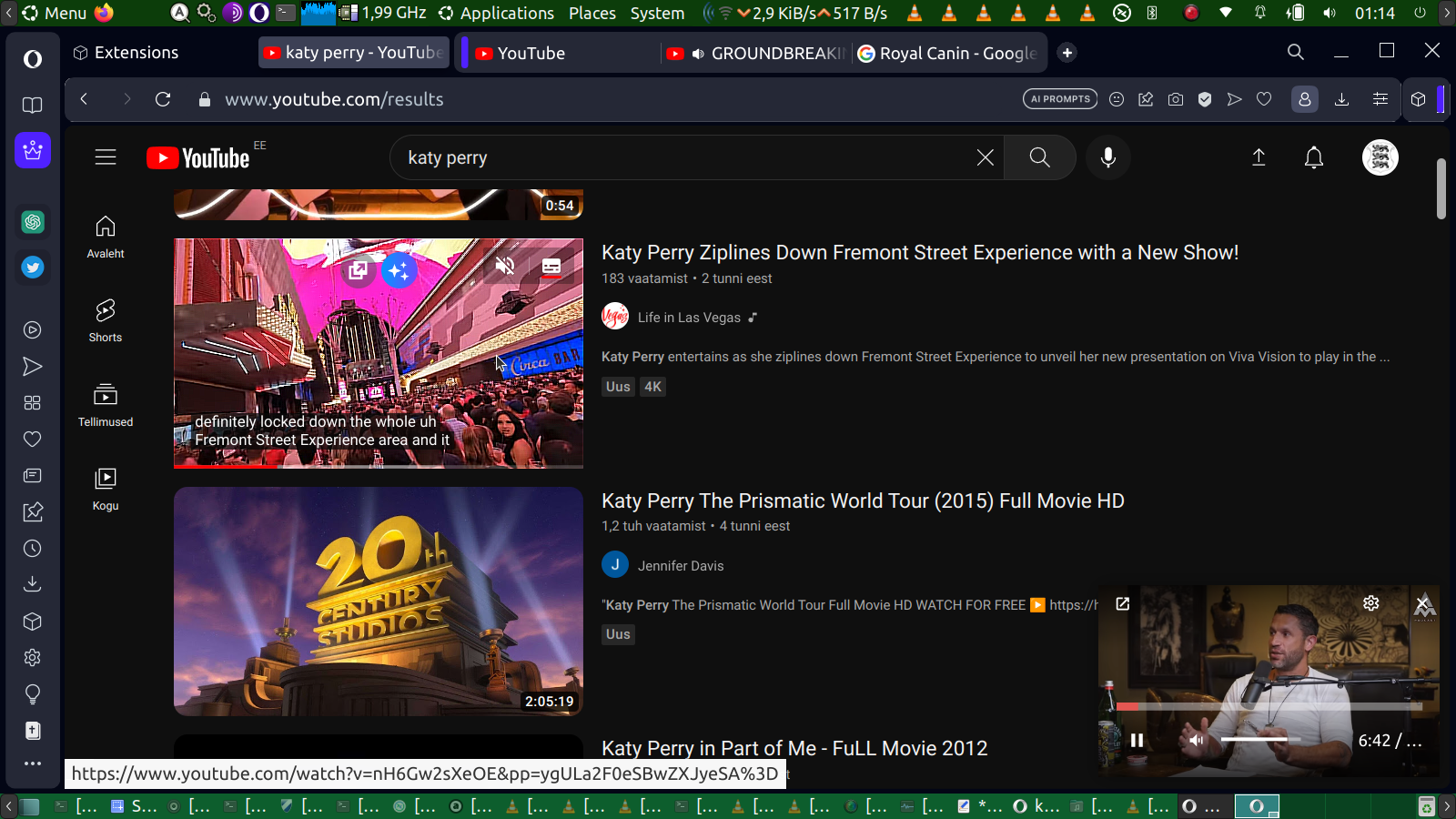Clear the katy perry search text

[x=986, y=157]
